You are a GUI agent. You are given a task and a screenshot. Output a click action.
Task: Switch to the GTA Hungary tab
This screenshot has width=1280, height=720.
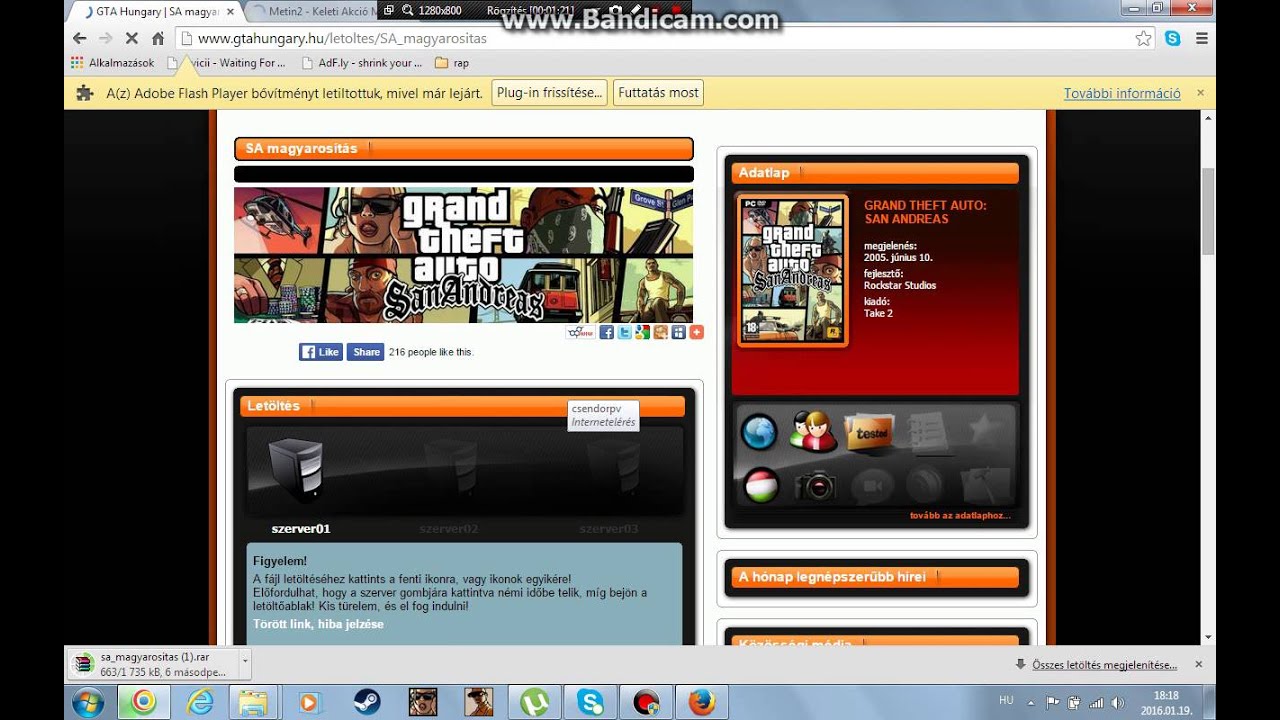pyautogui.click(x=155, y=11)
